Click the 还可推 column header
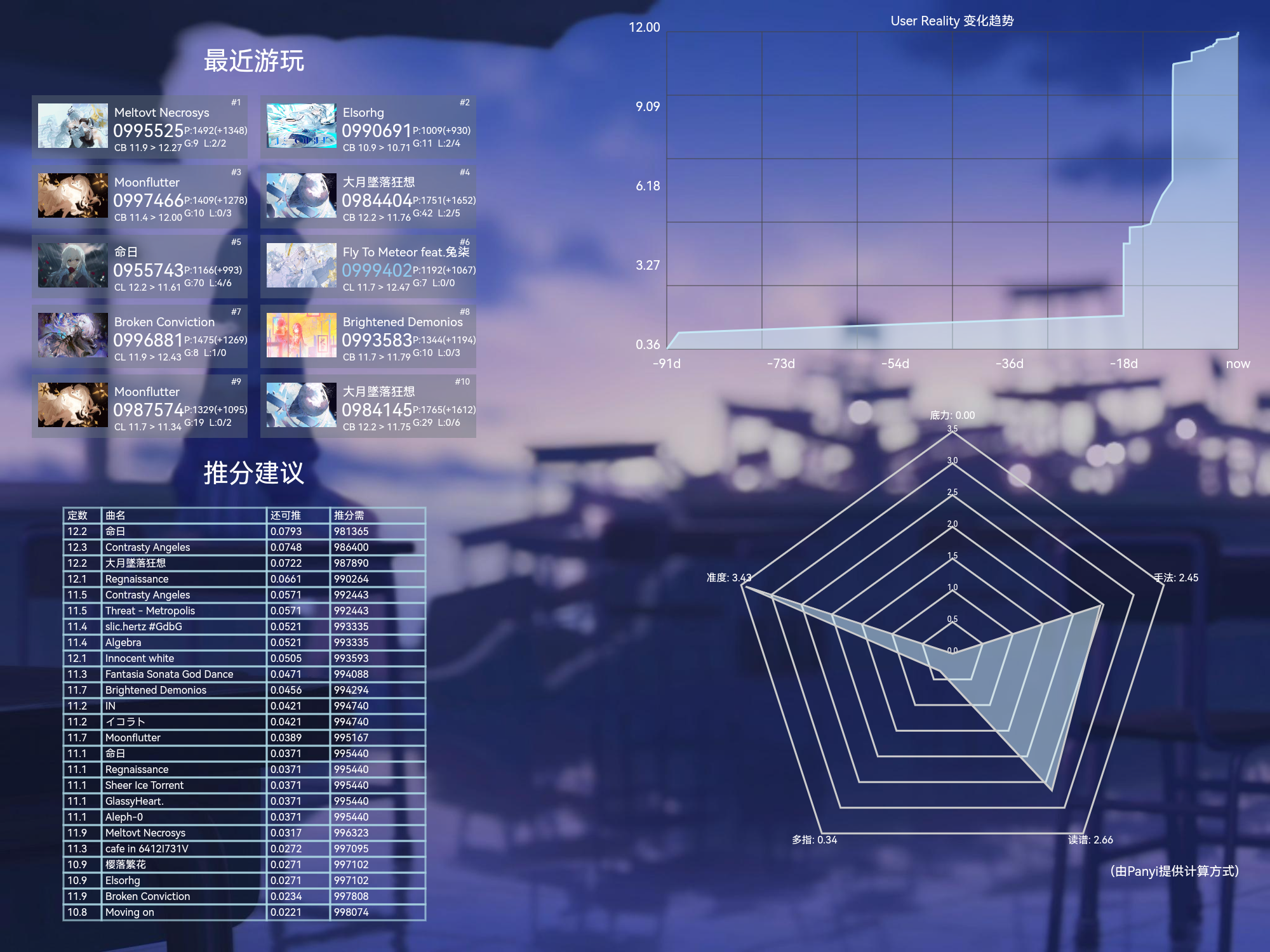 (x=285, y=515)
